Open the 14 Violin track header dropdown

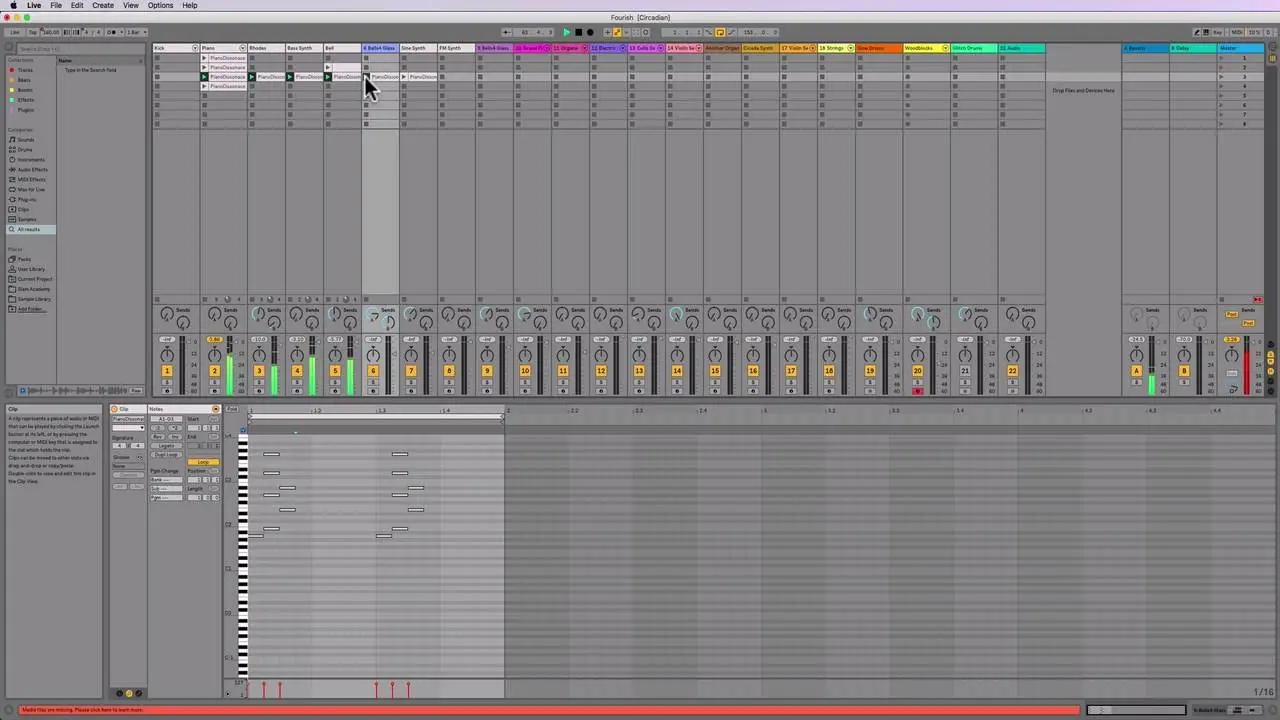698,48
